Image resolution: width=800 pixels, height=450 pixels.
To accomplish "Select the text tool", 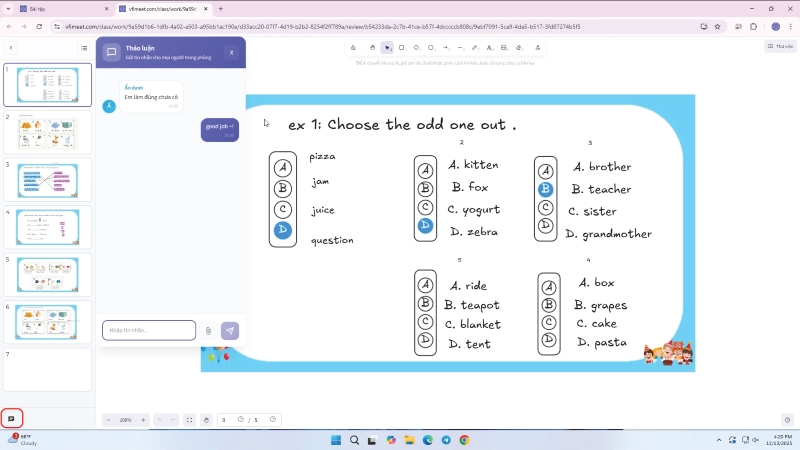I will click(489, 47).
